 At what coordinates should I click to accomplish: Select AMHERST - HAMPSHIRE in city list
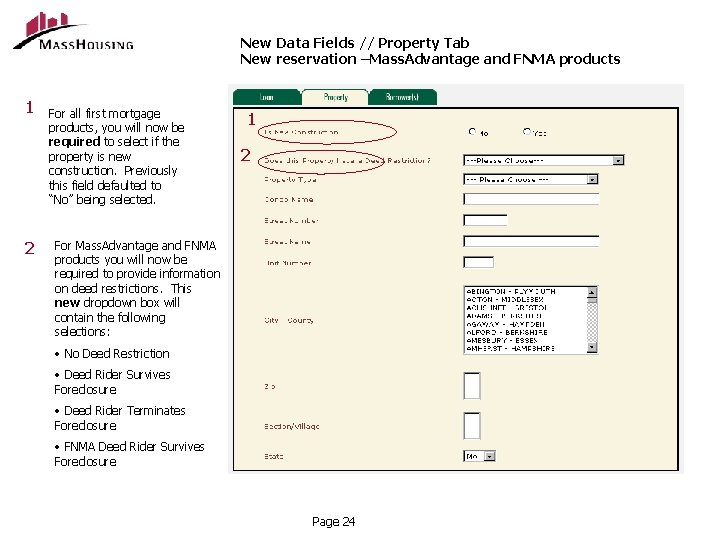pos(526,349)
